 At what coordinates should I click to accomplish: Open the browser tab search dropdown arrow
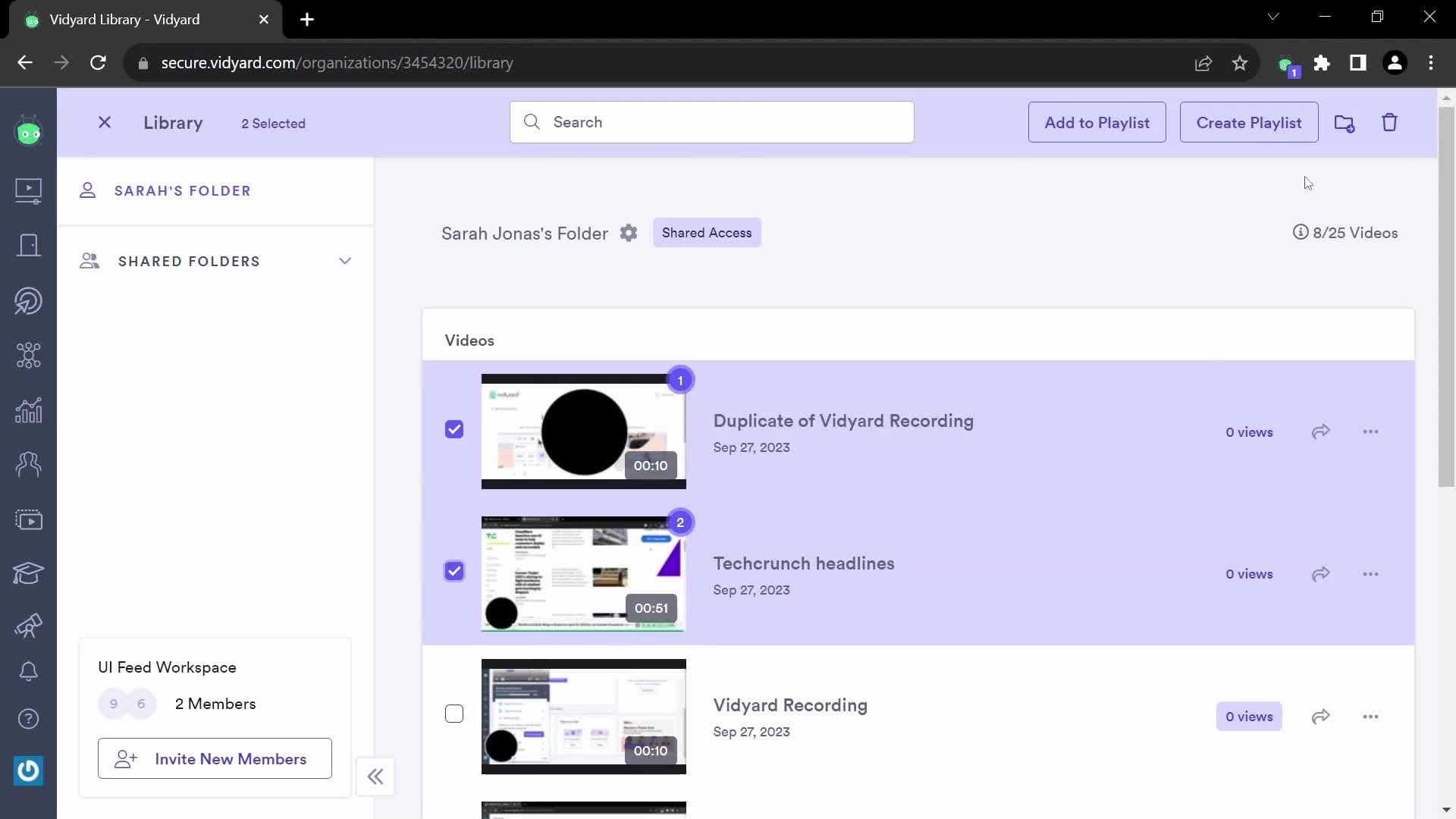tap(1273, 17)
